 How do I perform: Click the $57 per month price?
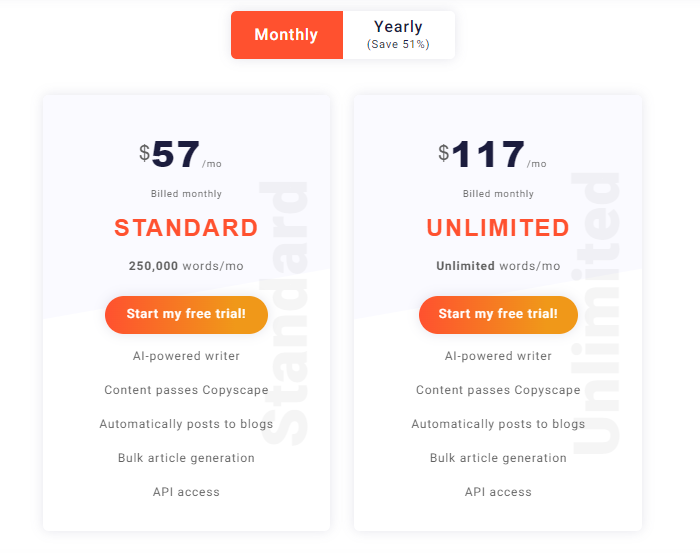[180, 154]
